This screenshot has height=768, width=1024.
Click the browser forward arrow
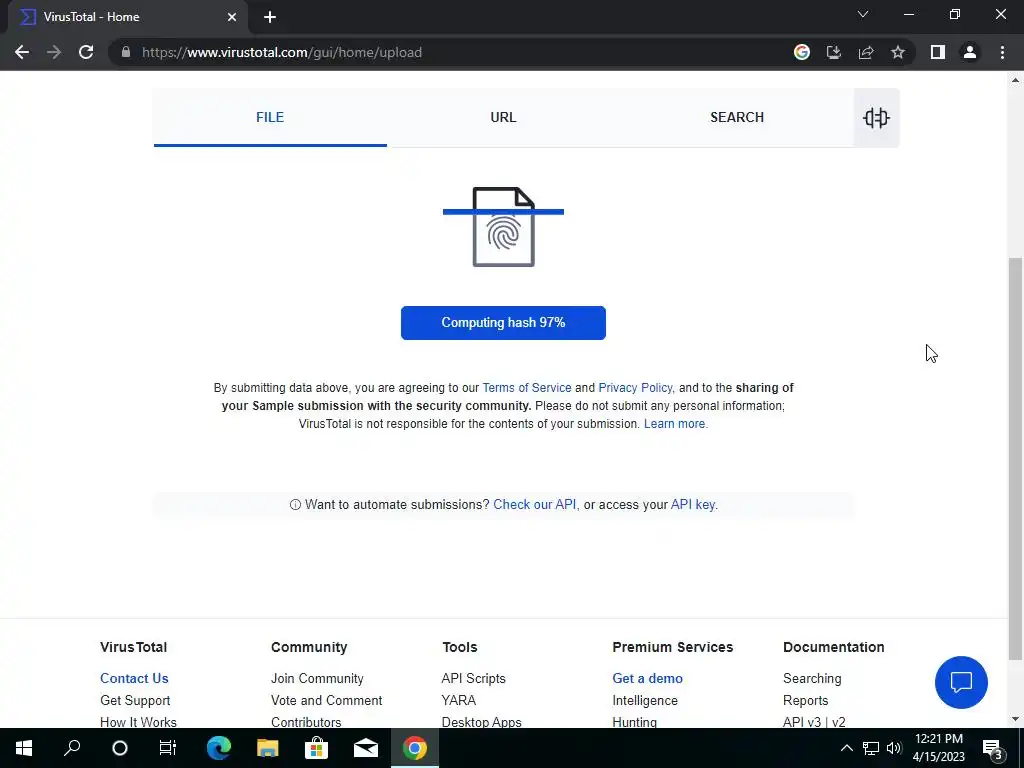[54, 52]
